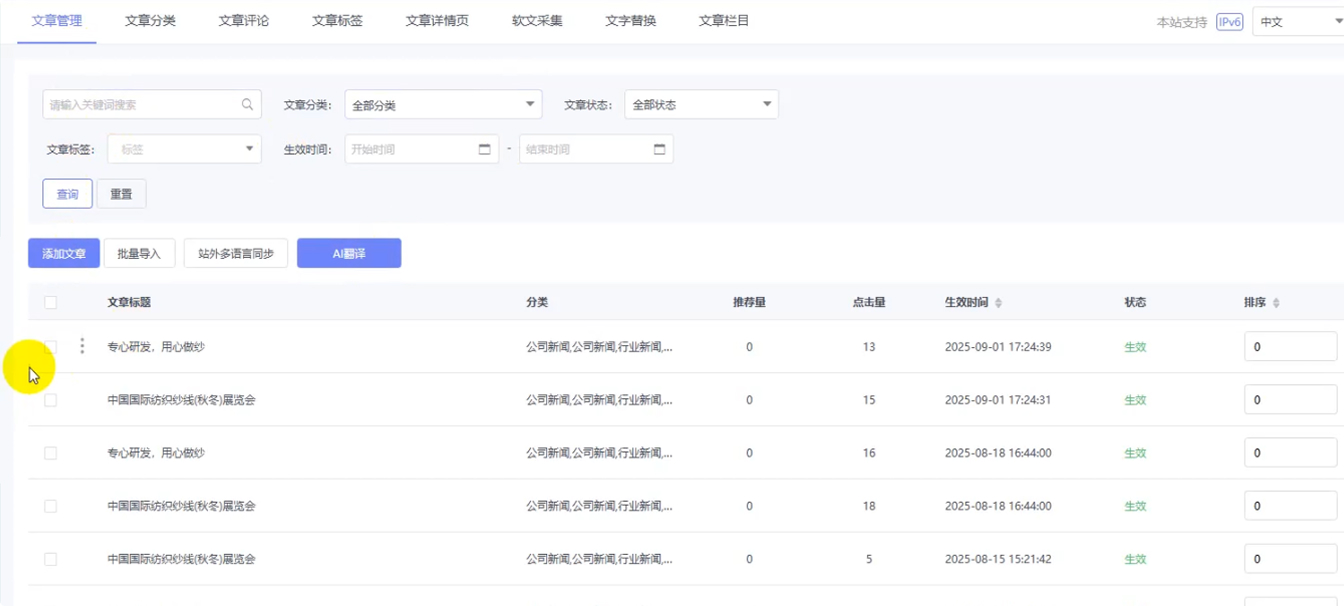This screenshot has height=606, width=1344.
Task: Click the 添加文章 button
Action: [x=64, y=254]
